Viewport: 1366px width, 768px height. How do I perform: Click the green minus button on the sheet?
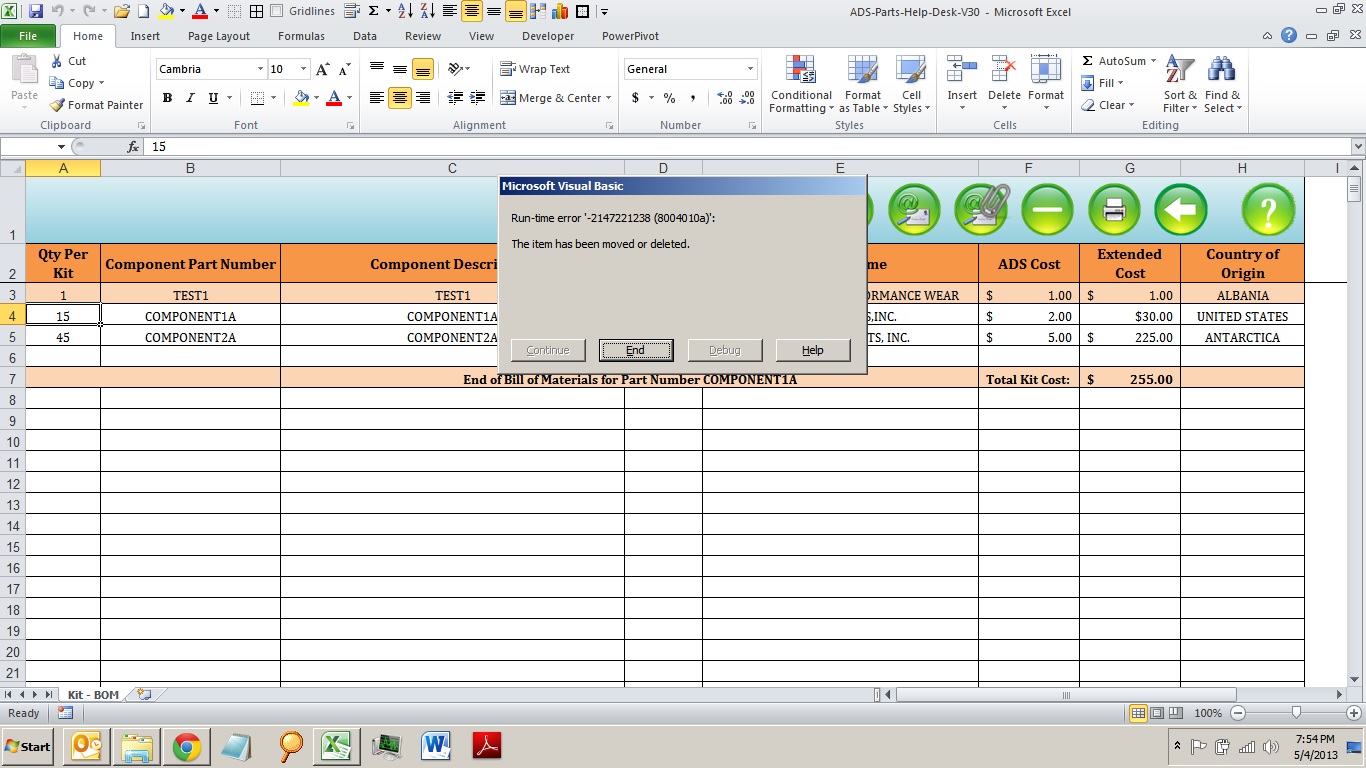[1047, 209]
